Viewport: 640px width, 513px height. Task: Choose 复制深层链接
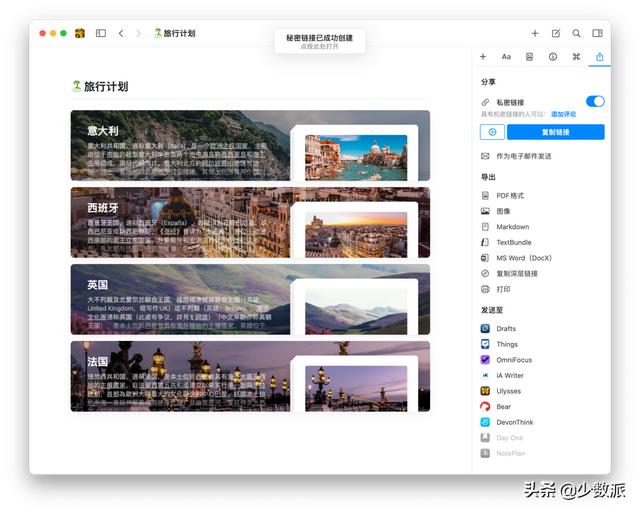(509, 274)
